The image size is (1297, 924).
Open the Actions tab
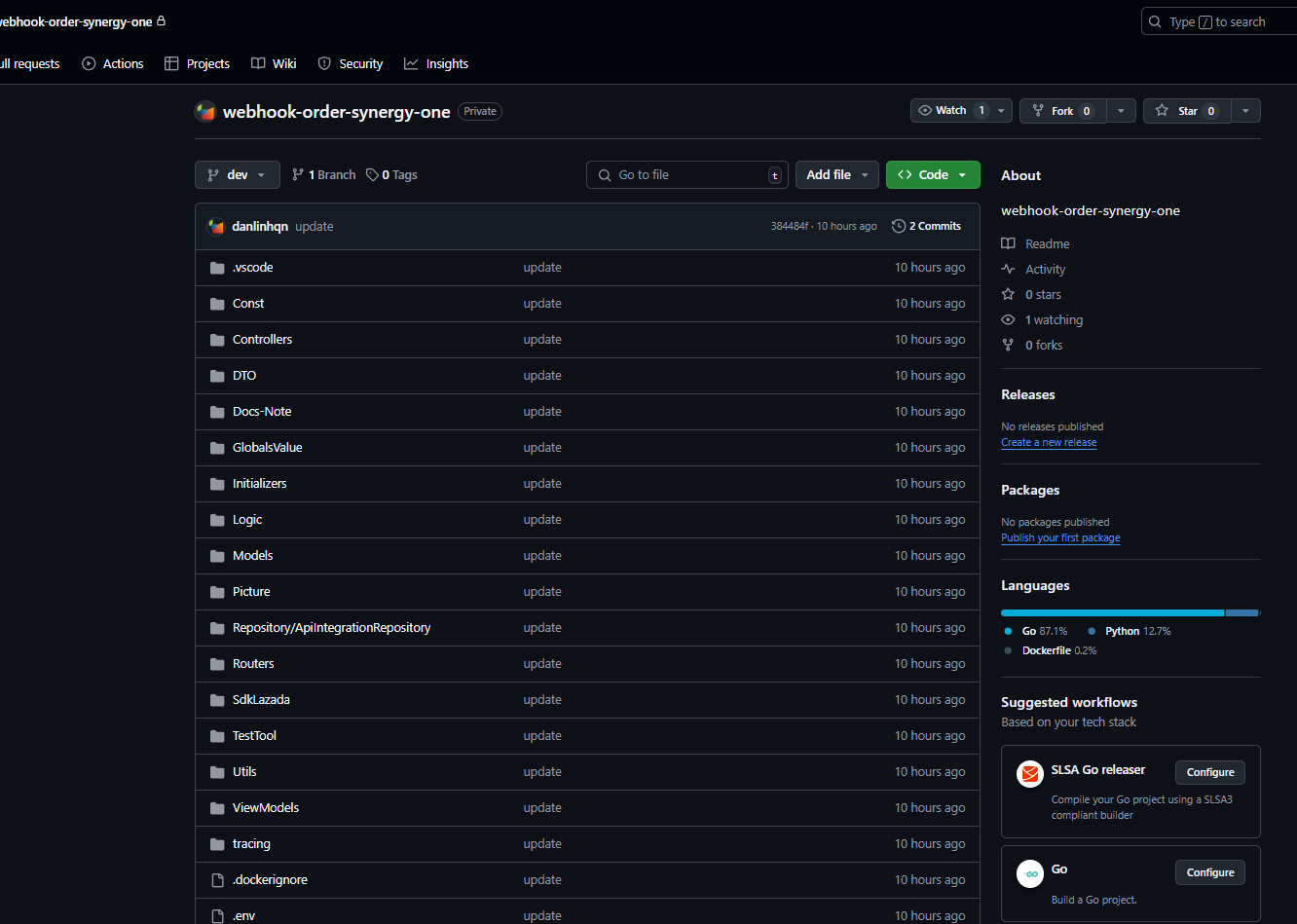coord(112,63)
